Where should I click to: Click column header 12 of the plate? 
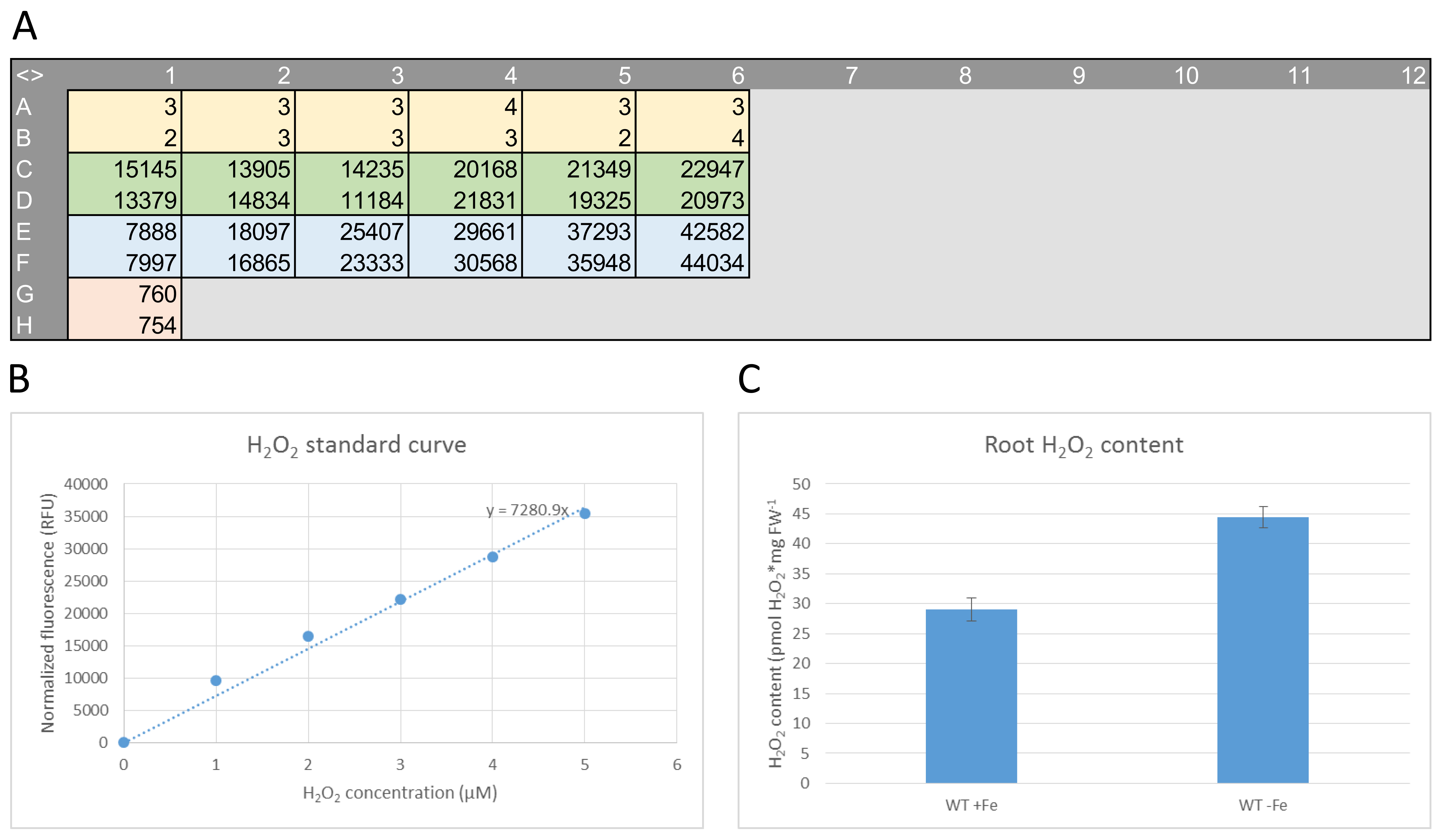pos(1413,75)
